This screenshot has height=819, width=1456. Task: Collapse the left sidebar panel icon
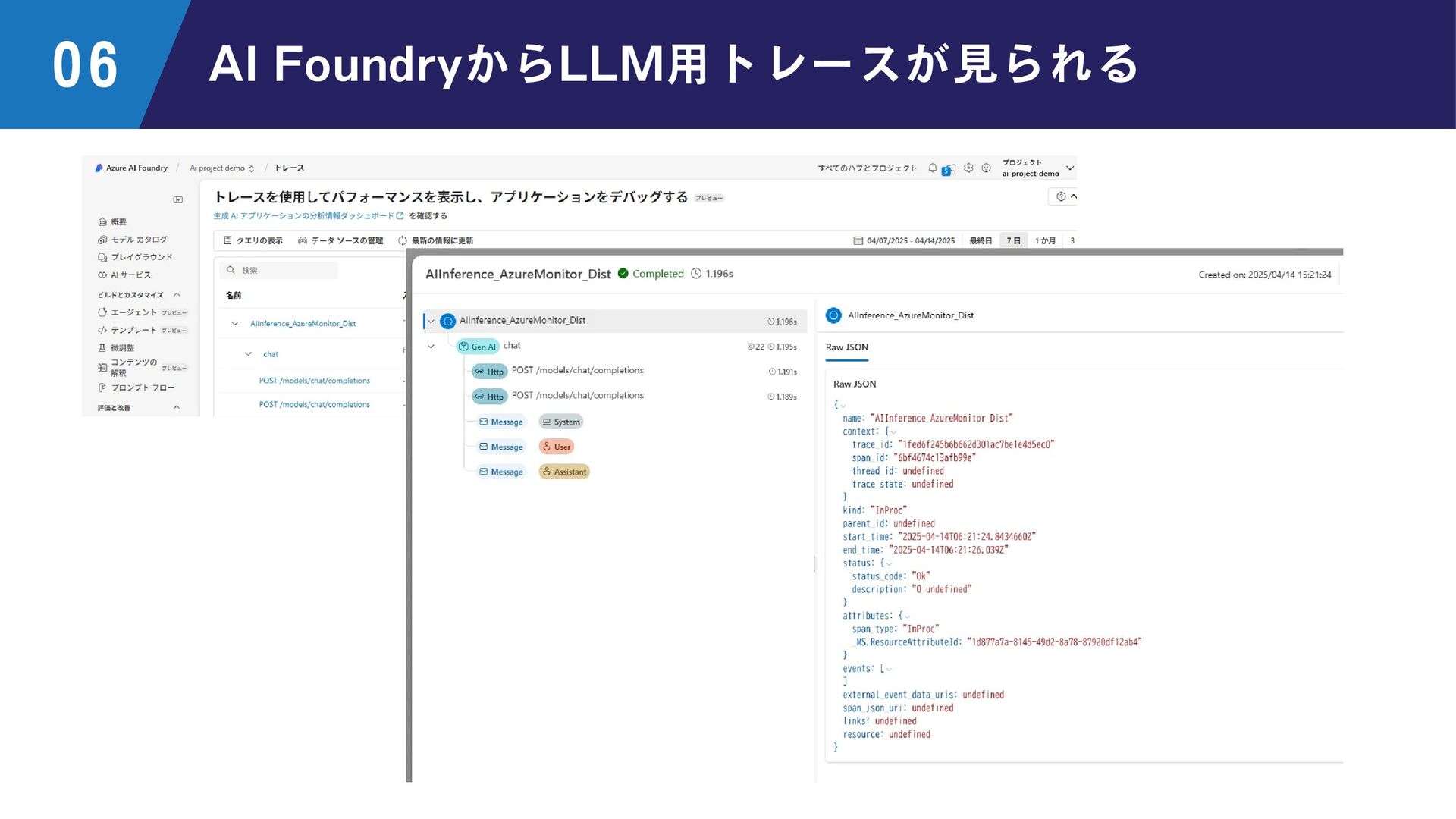point(178,200)
